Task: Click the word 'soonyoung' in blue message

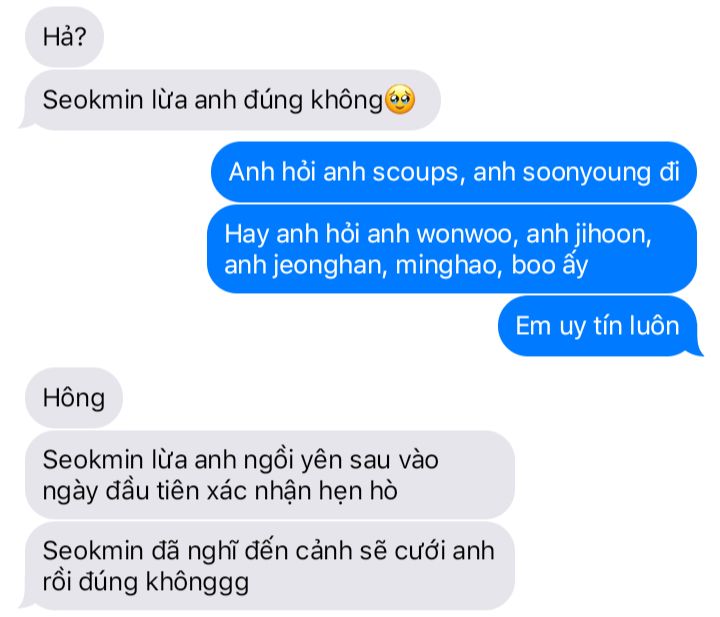Action: pyautogui.click(x=586, y=173)
